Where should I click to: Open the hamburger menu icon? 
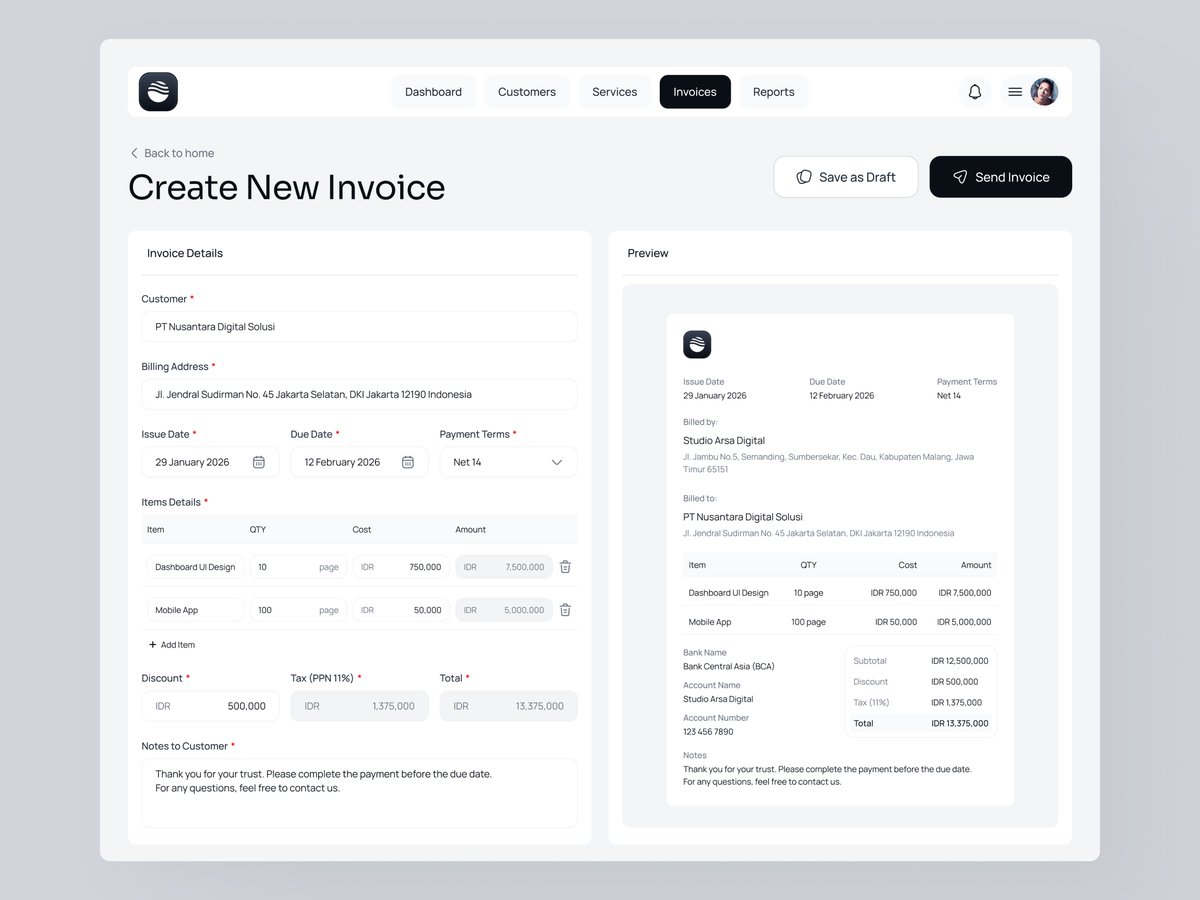[1015, 92]
